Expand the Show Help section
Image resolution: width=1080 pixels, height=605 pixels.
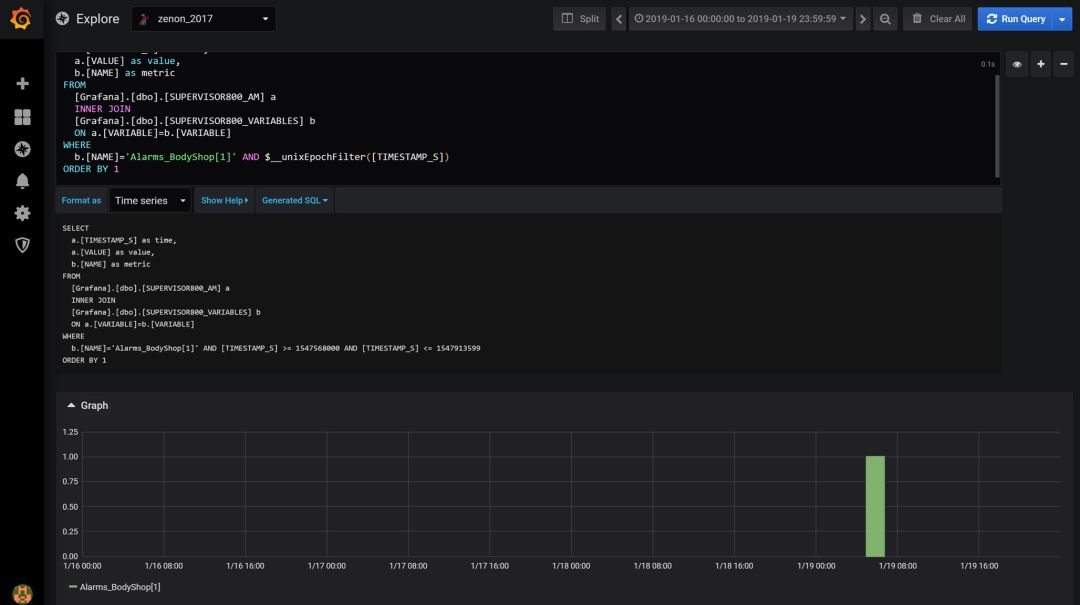224,201
